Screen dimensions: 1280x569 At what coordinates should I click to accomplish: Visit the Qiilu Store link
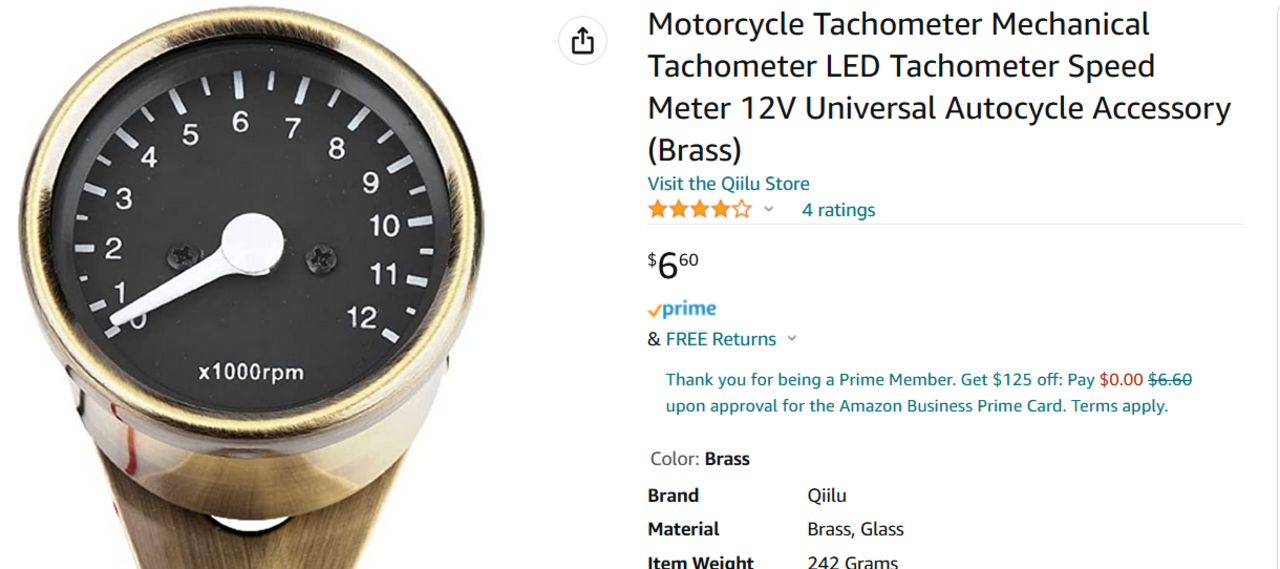728,184
